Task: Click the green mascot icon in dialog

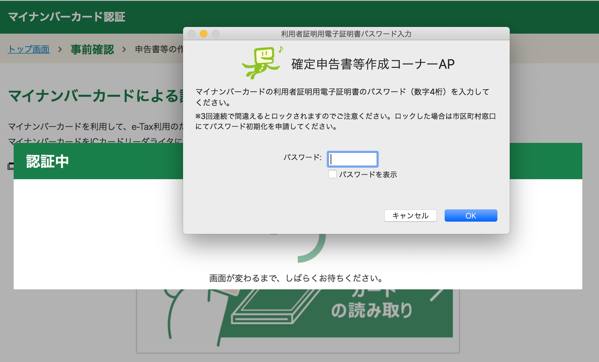Action: (x=262, y=62)
